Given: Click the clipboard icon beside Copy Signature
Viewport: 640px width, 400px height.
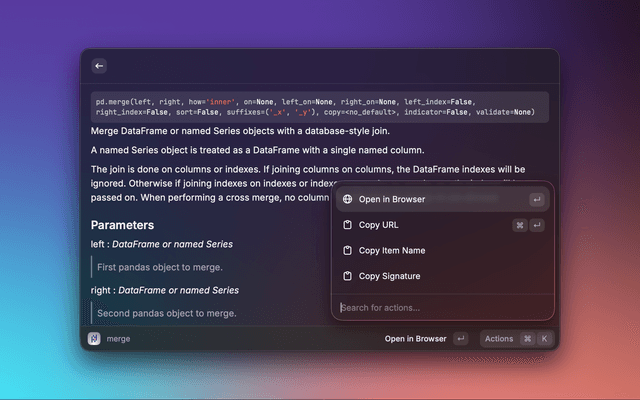Looking at the screenshot, I should [x=347, y=276].
